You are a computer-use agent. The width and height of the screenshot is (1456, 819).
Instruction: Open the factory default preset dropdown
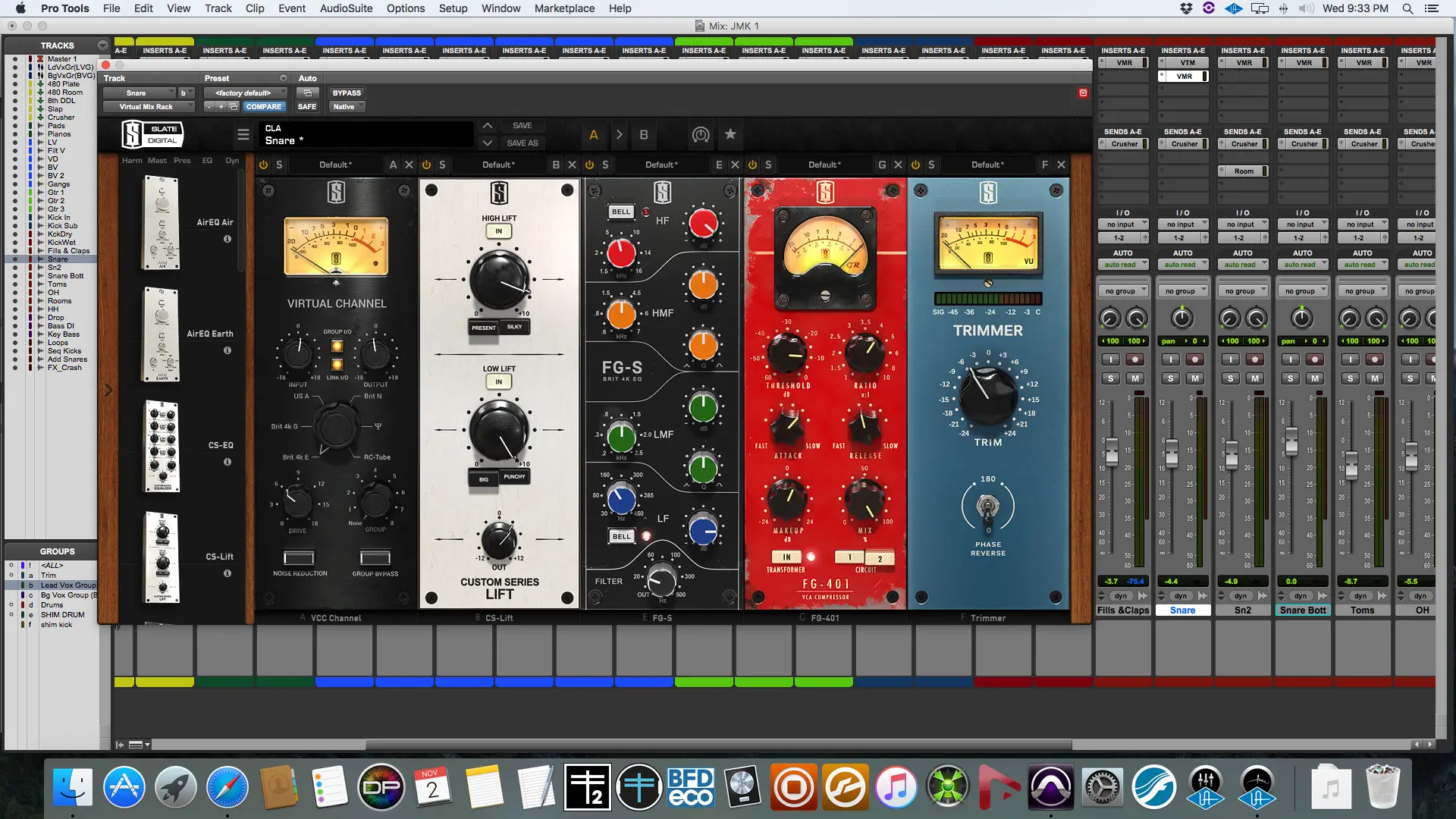(x=246, y=93)
